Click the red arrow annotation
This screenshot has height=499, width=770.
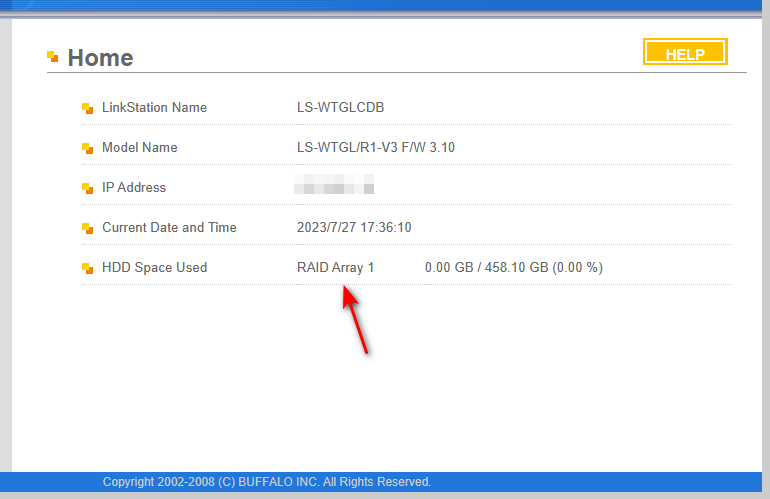[356, 320]
